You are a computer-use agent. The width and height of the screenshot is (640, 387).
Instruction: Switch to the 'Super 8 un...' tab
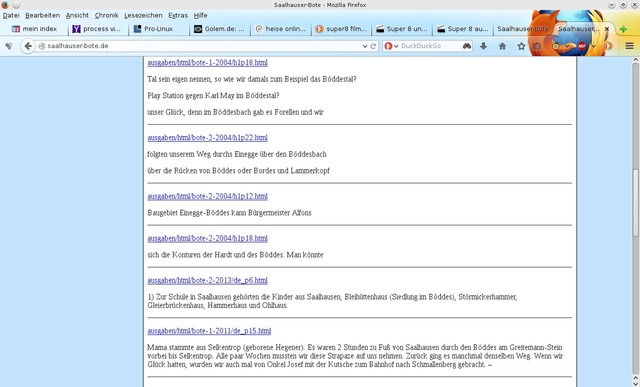(402, 29)
